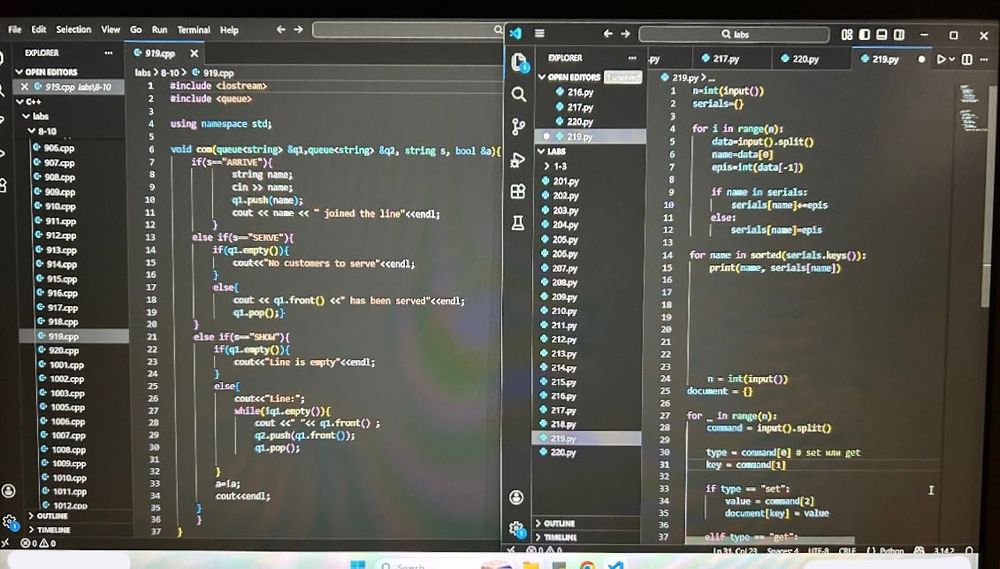Open the hamburger application menu in right window
The image size is (1000, 569).
[540, 33]
